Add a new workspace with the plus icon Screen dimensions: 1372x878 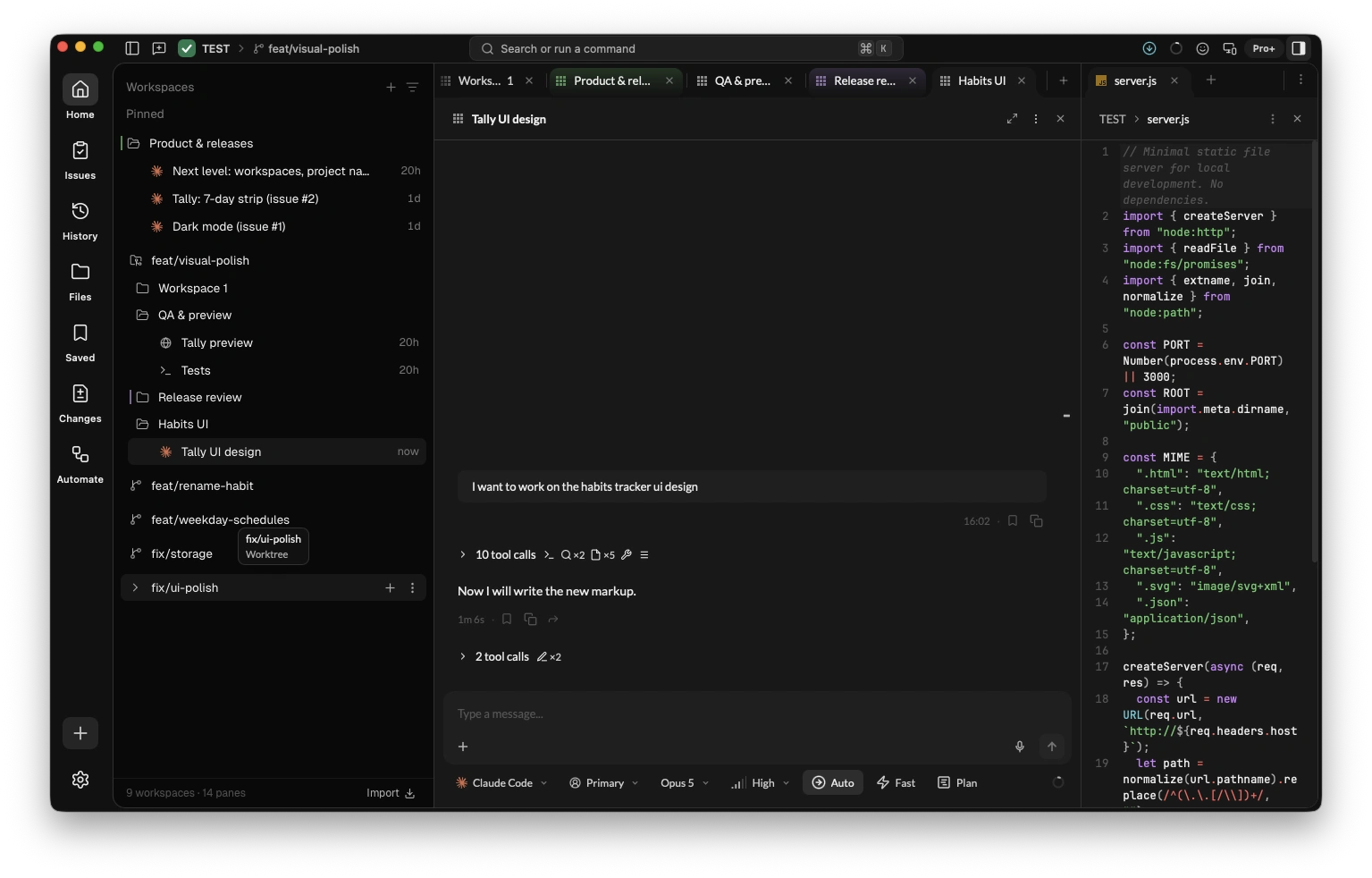click(391, 87)
